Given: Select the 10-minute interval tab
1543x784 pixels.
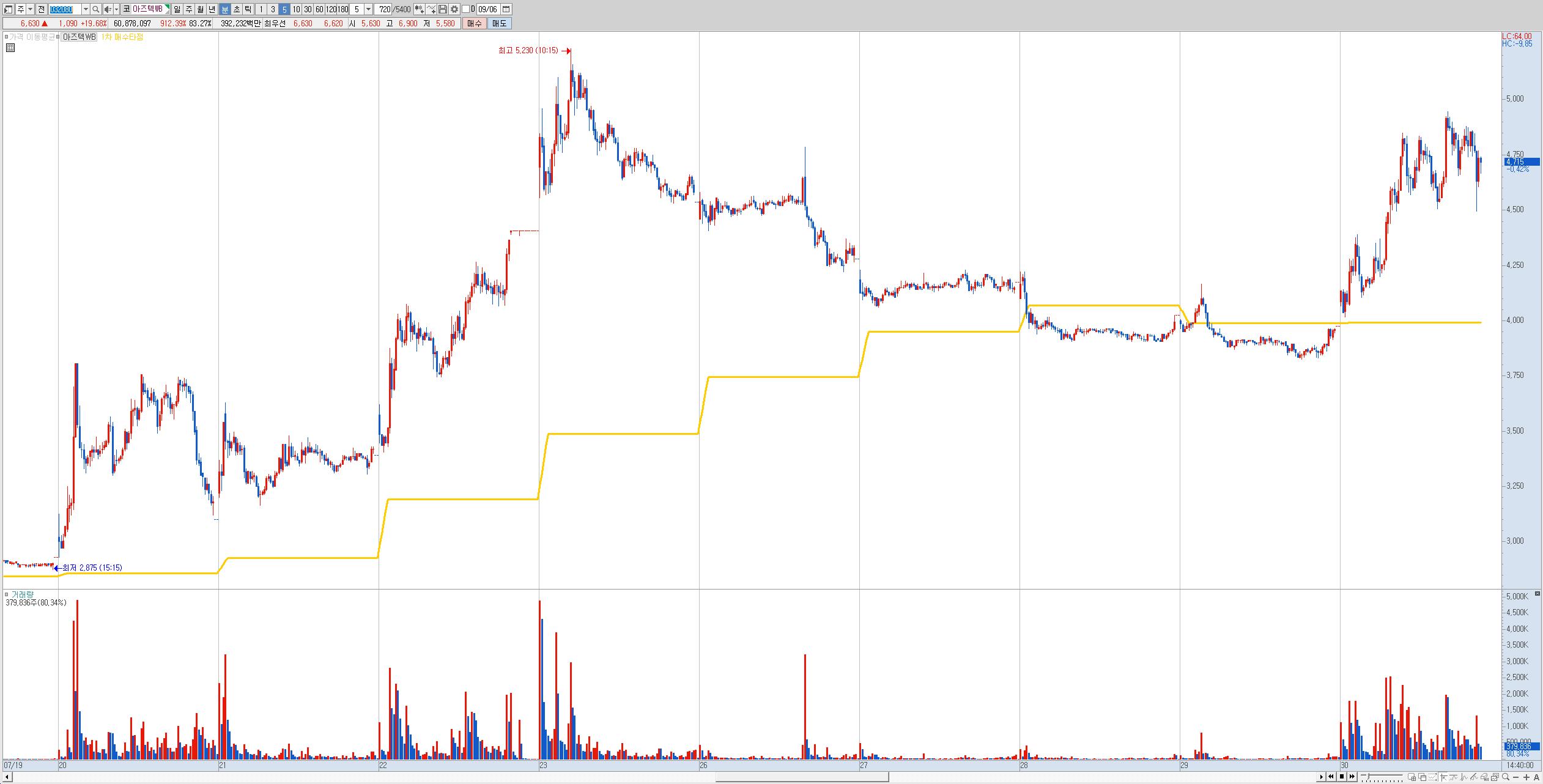Looking at the screenshot, I should tap(296, 9).
